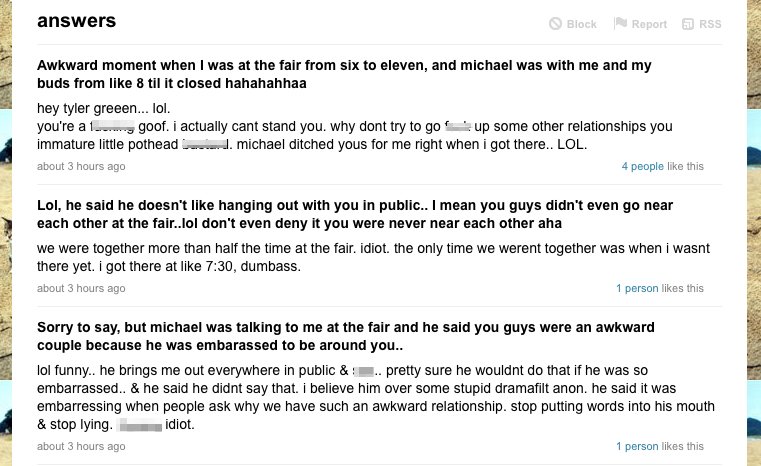
Task: Open the '4 people' likes link
Action: [x=643, y=166]
